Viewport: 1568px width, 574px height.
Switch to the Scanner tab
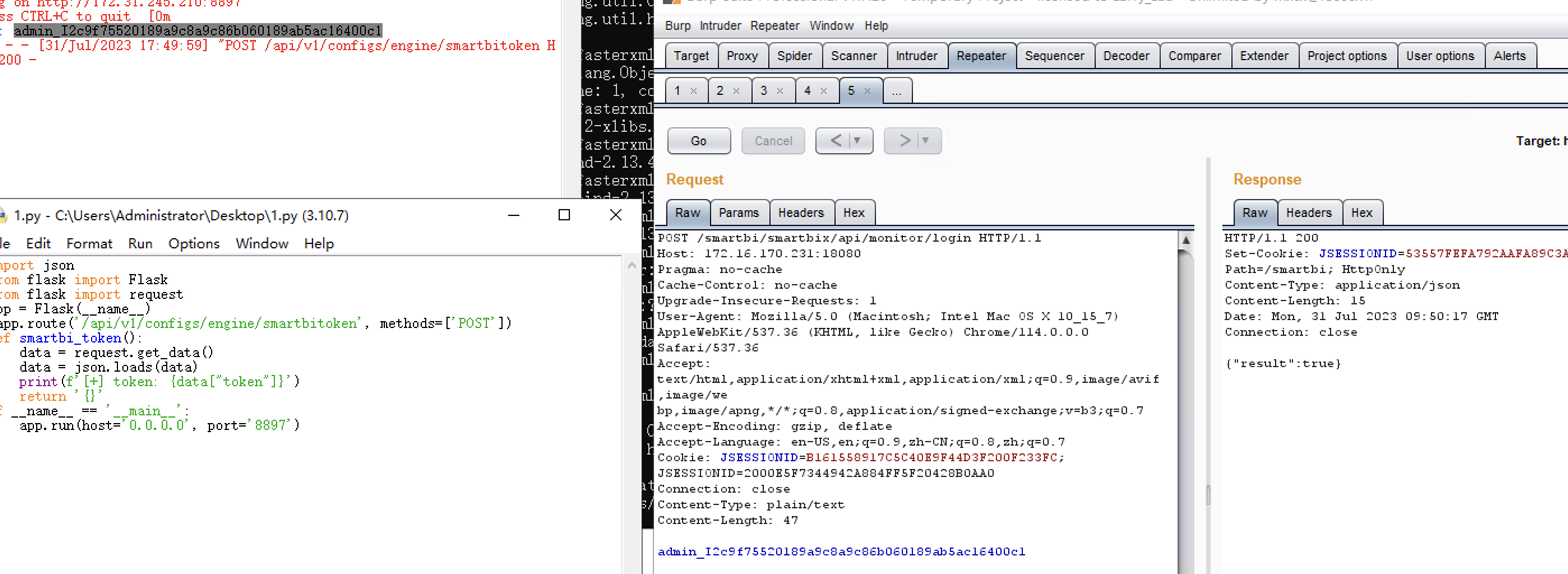pyautogui.click(x=854, y=56)
